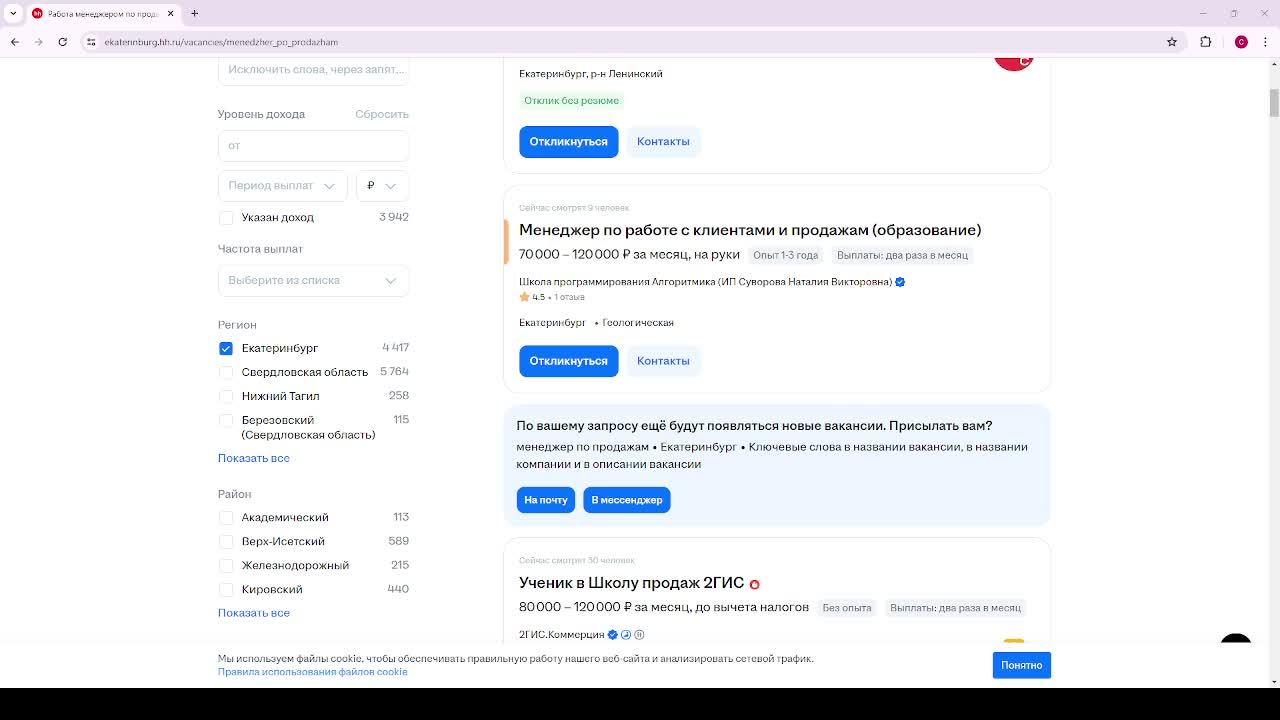Open the ruble currency dropdown
This screenshot has height=720, width=1280.
point(382,186)
